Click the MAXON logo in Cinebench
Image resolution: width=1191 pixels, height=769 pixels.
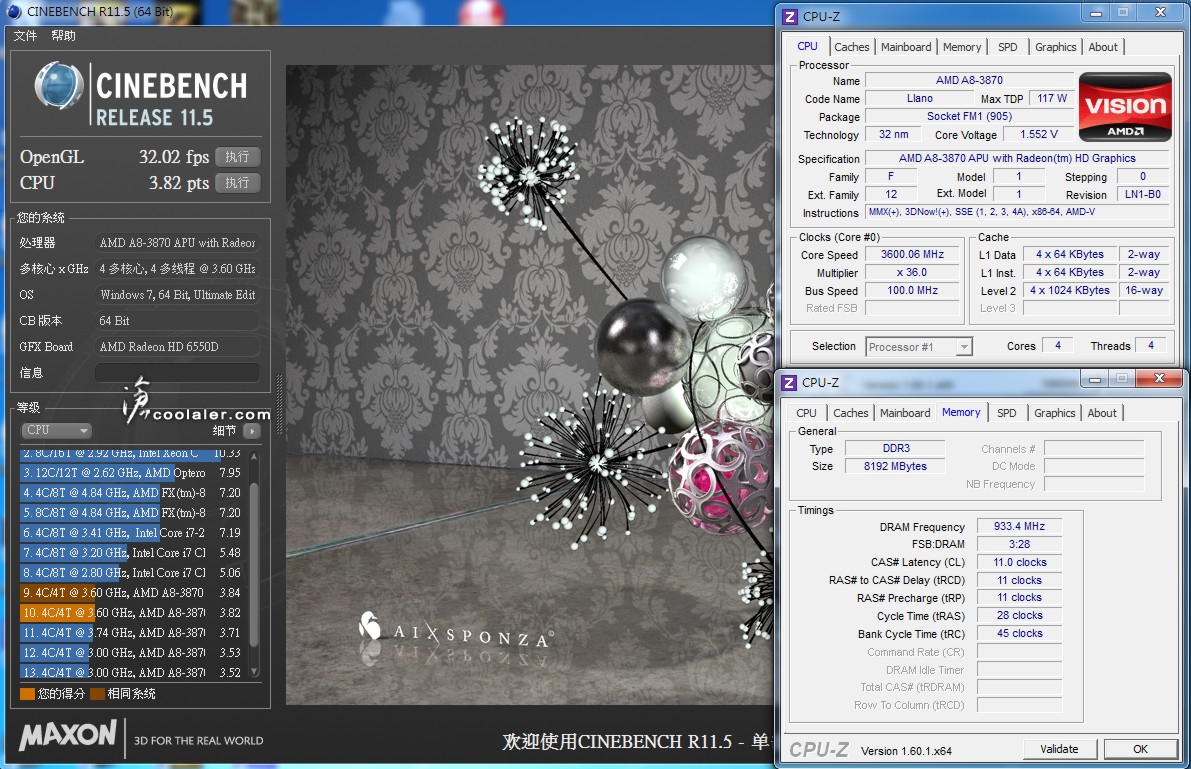click(68, 735)
